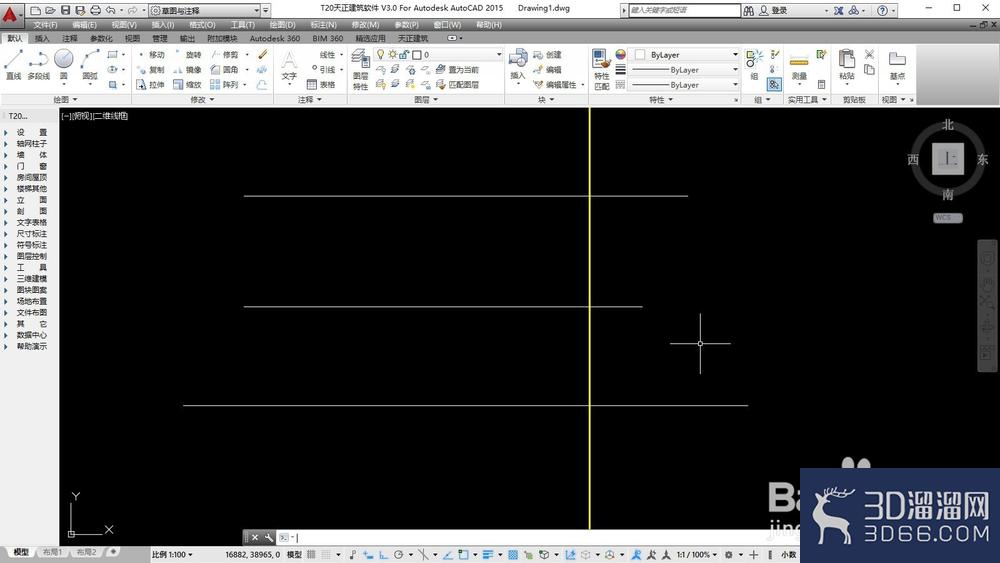Open the workspace dropdown 草图与注释
Viewport: 1000px width, 563px height.
[x=205, y=10]
